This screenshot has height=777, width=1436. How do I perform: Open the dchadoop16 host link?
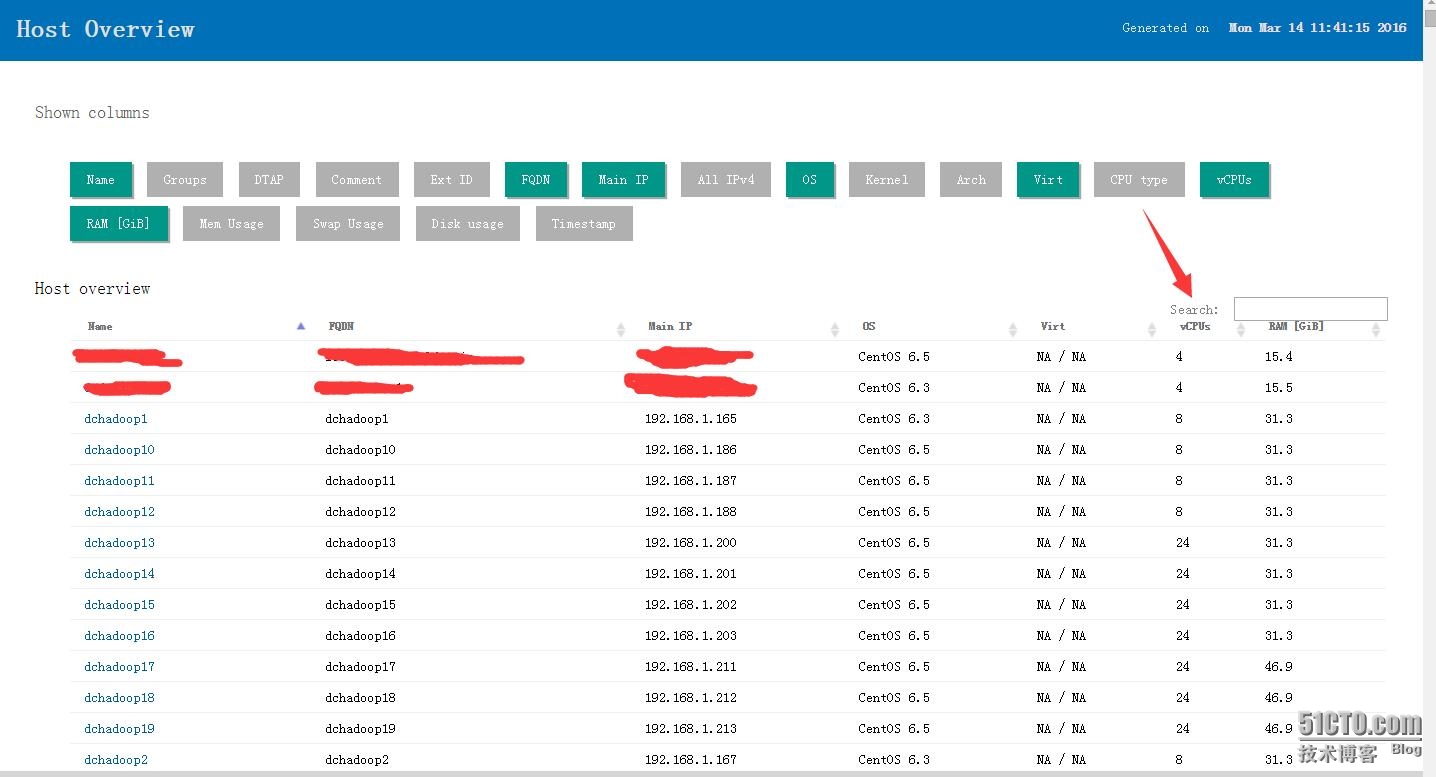point(119,635)
